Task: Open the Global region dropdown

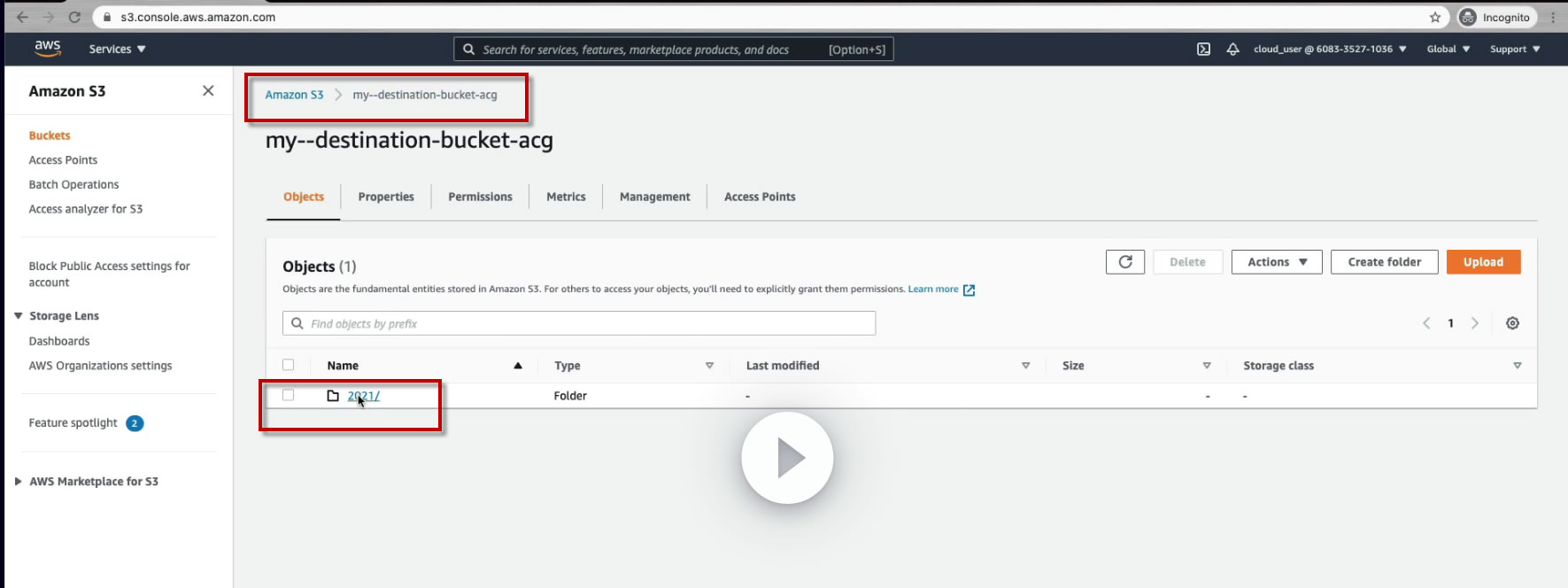Action: [1448, 50]
